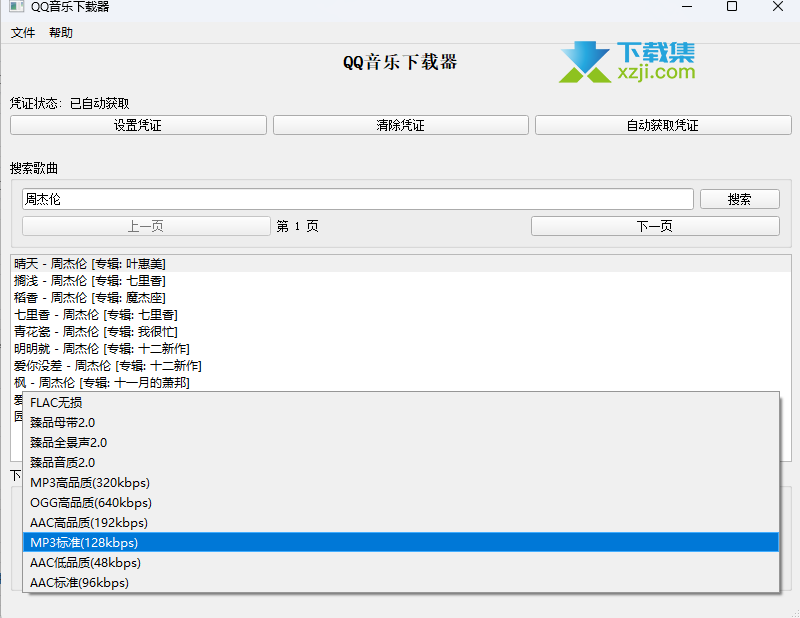Choose FLAC无损 quality option
Image resolution: width=800 pixels, height=618 pixels.
(x=401, y=403)
